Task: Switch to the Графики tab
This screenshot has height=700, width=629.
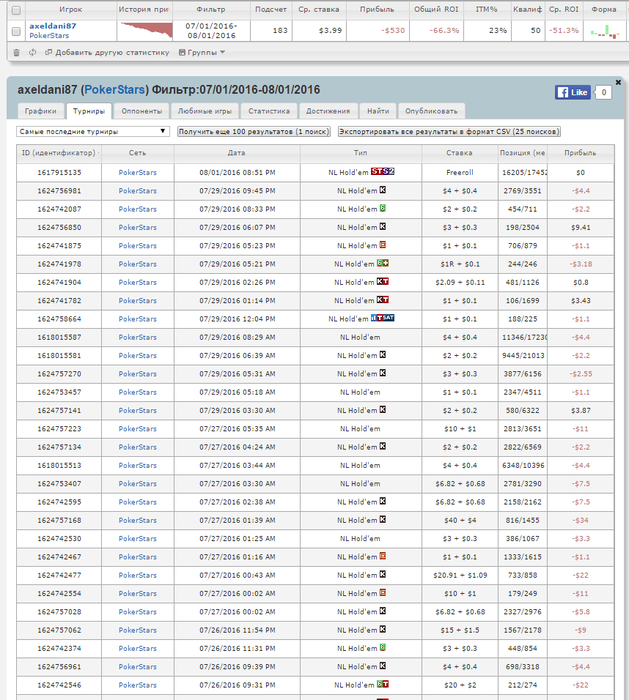Action: pos(41,111)
